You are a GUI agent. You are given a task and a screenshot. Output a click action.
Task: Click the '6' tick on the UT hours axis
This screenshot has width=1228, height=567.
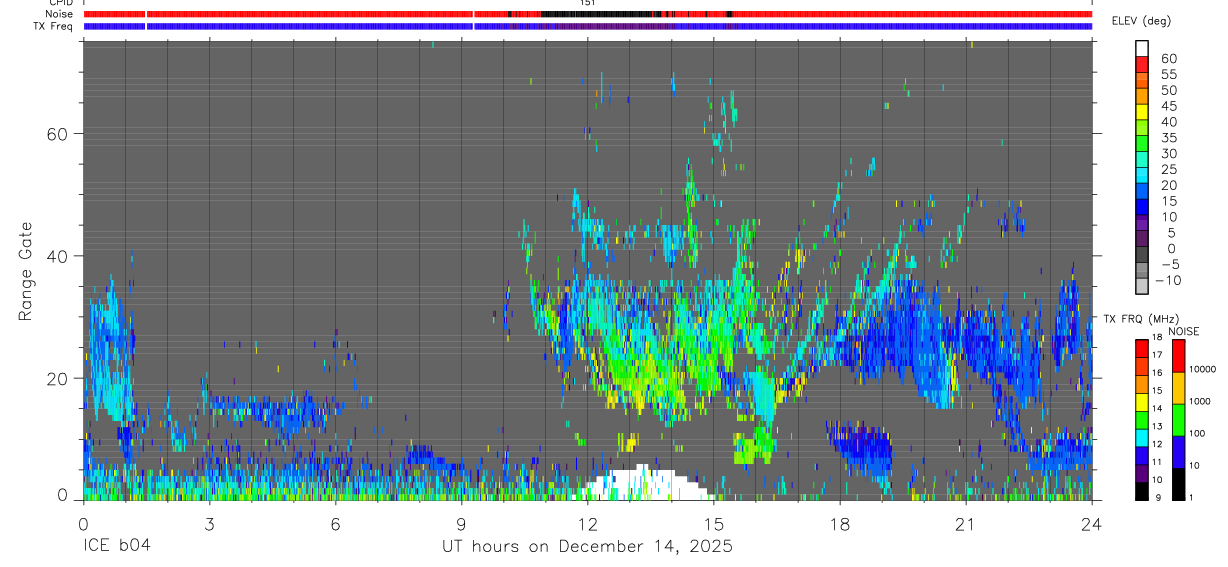pyautogui.click(x=335, y=523)
